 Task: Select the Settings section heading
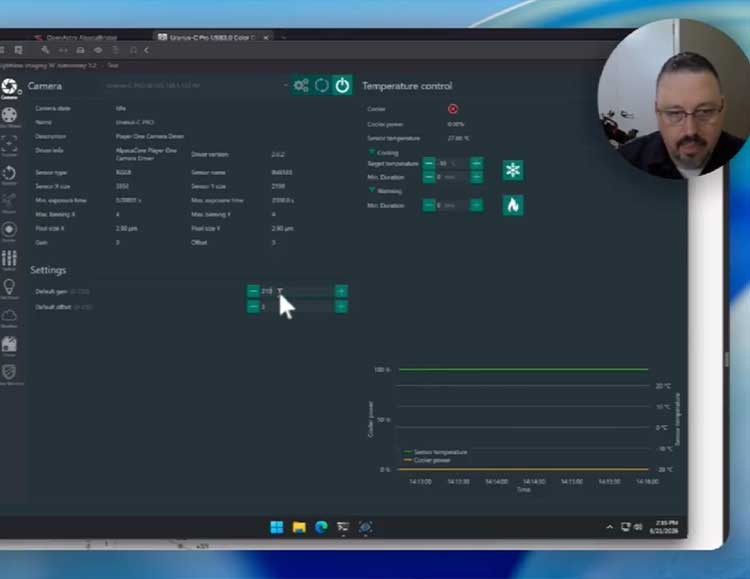[48, 270]
